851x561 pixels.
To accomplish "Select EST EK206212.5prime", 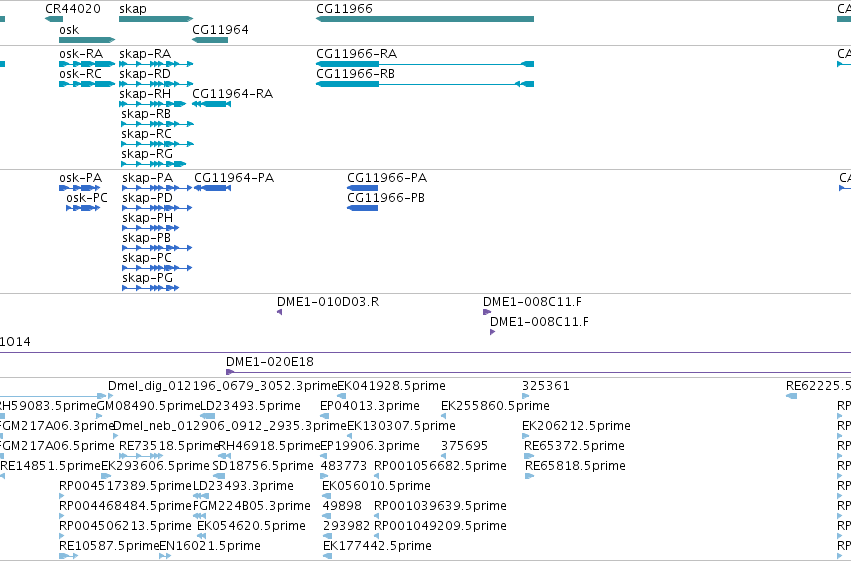I will tap(576, 426).
